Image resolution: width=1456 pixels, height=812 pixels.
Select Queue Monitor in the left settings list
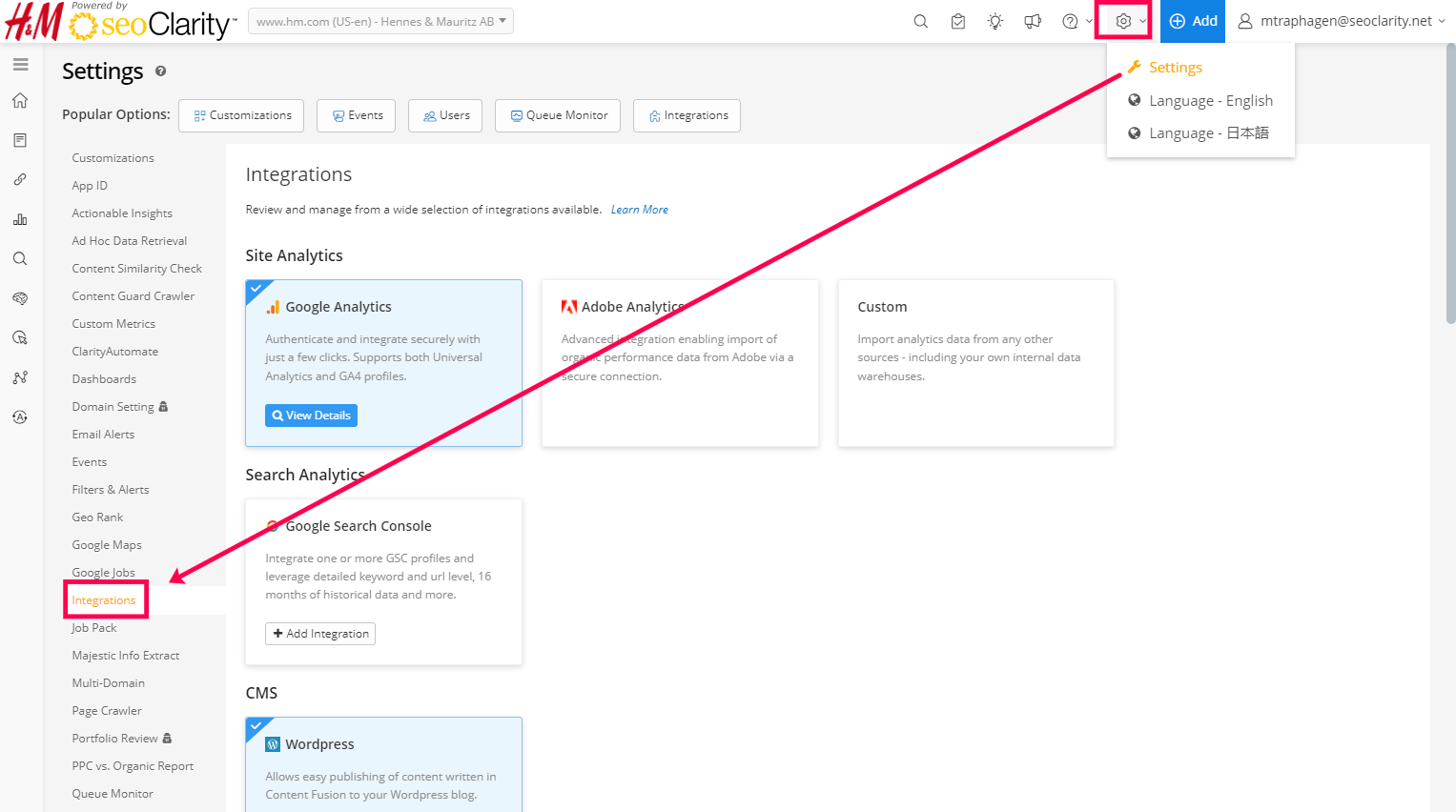(x=113, y=794)
